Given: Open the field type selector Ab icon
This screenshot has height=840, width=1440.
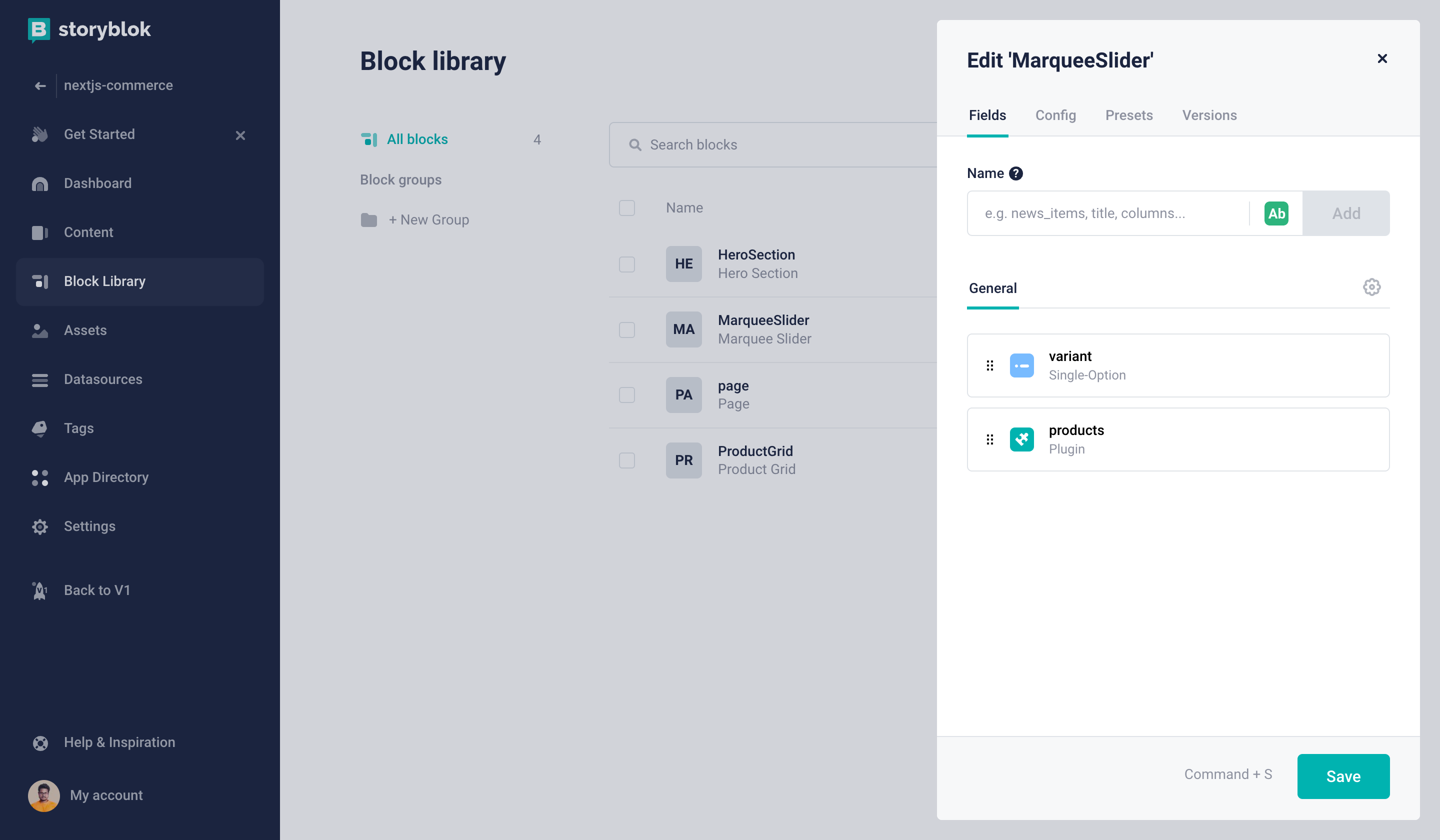Looking at the screenshot, I should click(1276, 213).
